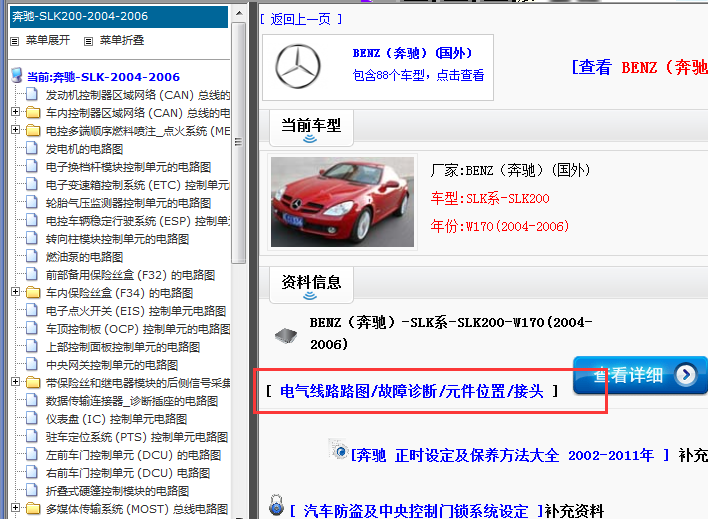Open the 汽车防盗及中央控制门锁系统设定 link
The width and height of the screenshot is (708, 519).
tap(416, 511)
